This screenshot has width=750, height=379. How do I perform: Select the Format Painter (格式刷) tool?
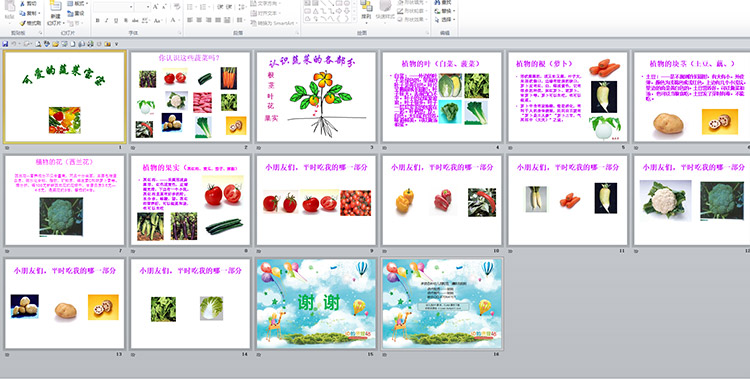[x=30, y=23]
